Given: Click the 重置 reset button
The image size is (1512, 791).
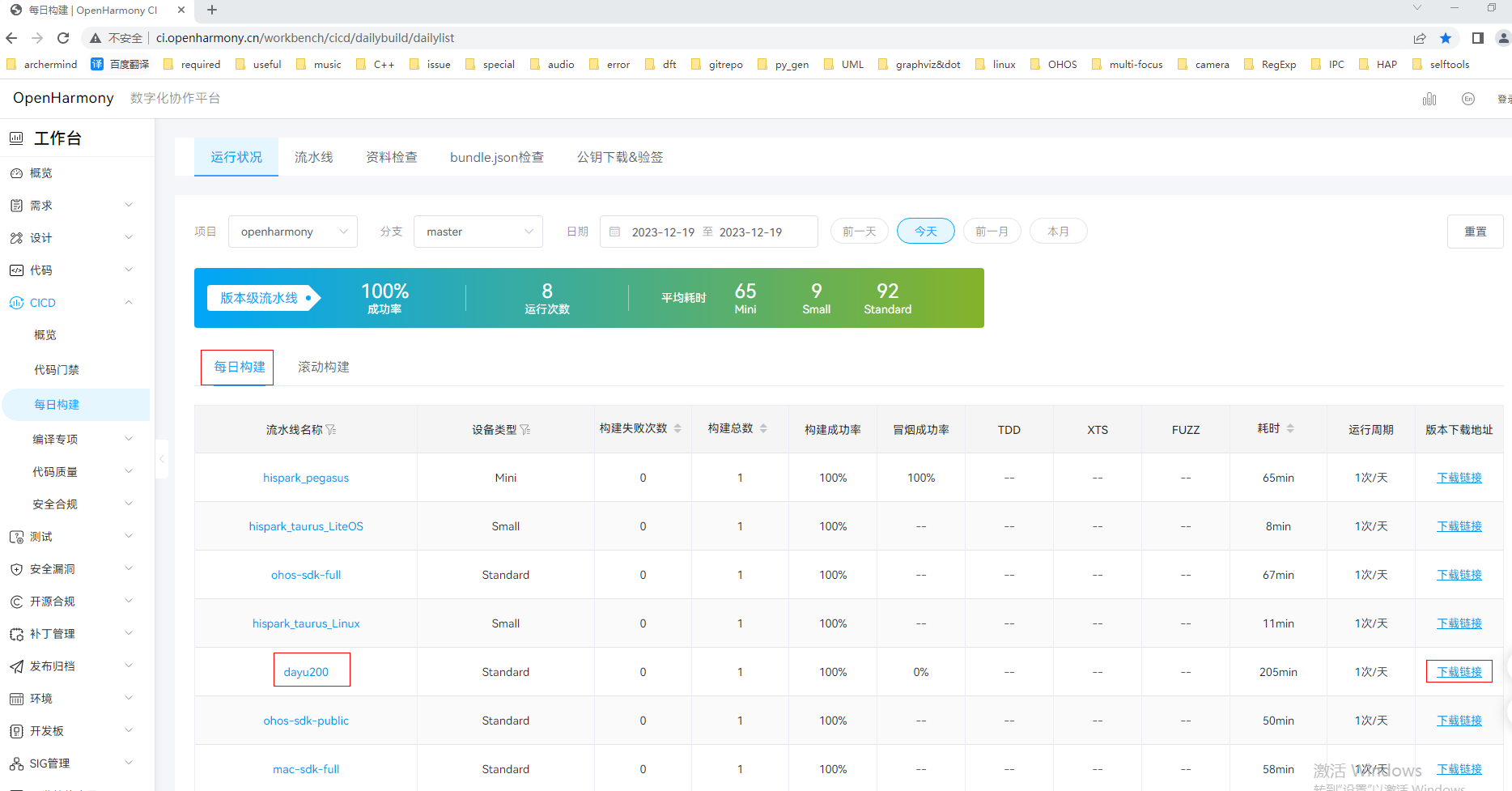Looking at the screenshot, I should pyautogui.click(x=1476, y=232).
